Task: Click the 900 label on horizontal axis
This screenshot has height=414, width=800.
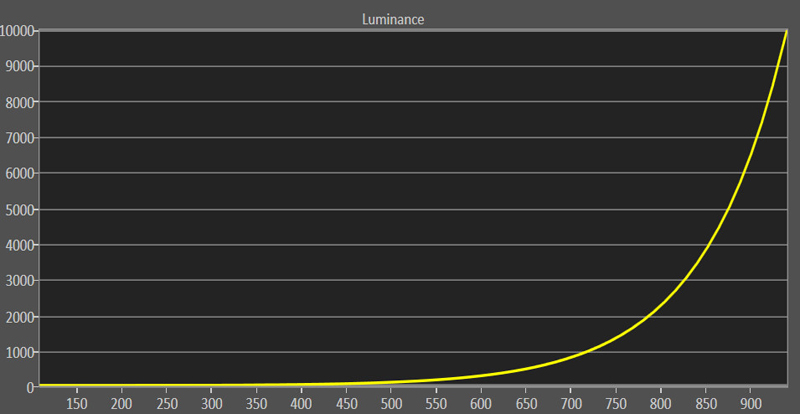Action: [x=749, y=402]
